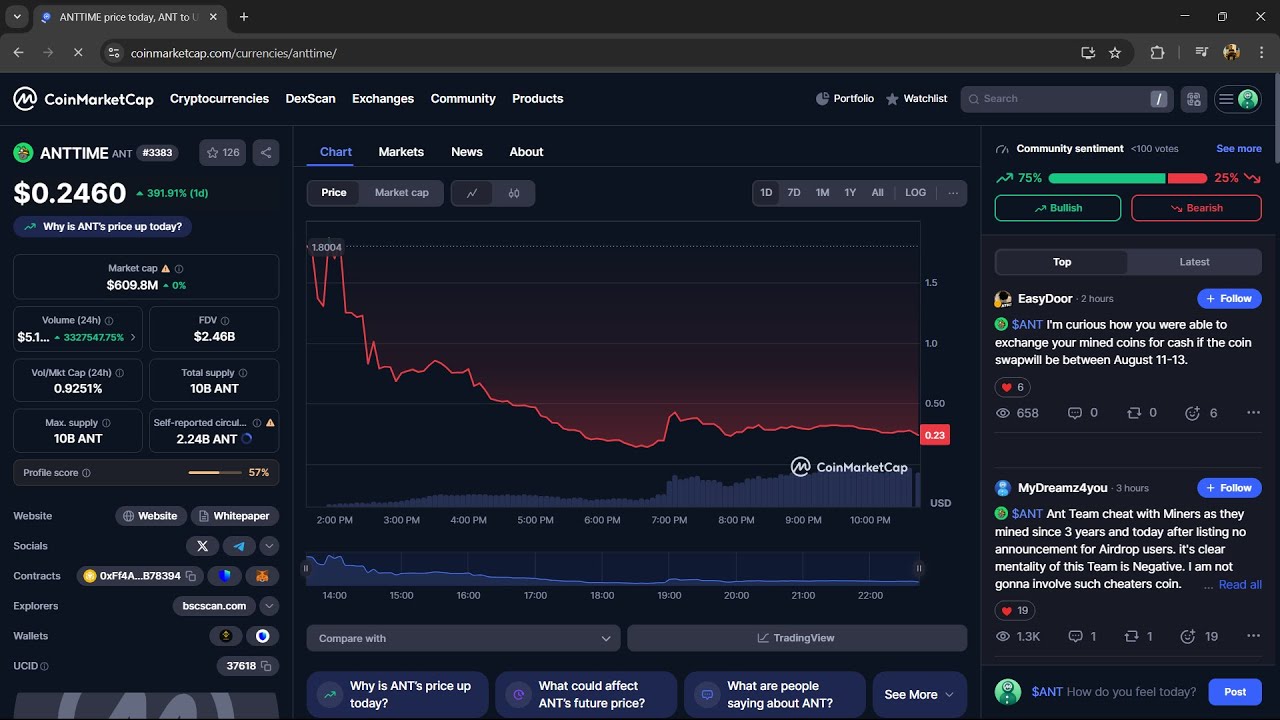The image size is (1280, 720).
Task: Expand more Socials dropdown
Action: 269,546
